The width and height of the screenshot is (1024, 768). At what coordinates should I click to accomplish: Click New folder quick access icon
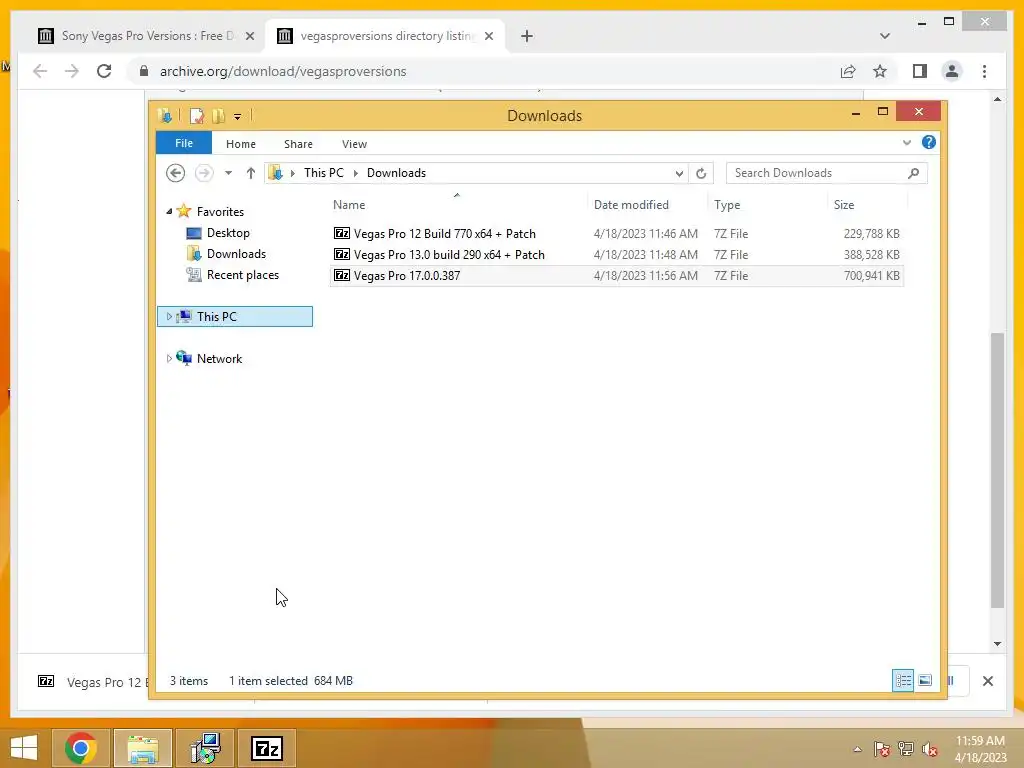[x=218, y=116]
